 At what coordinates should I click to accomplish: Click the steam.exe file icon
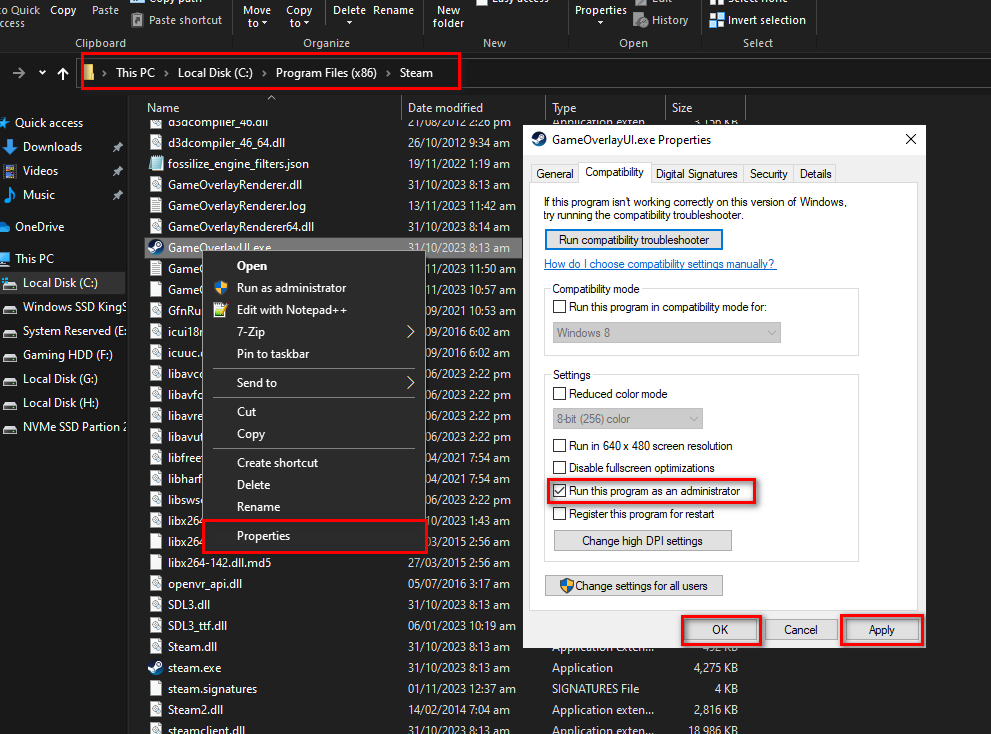coord(155,668)
